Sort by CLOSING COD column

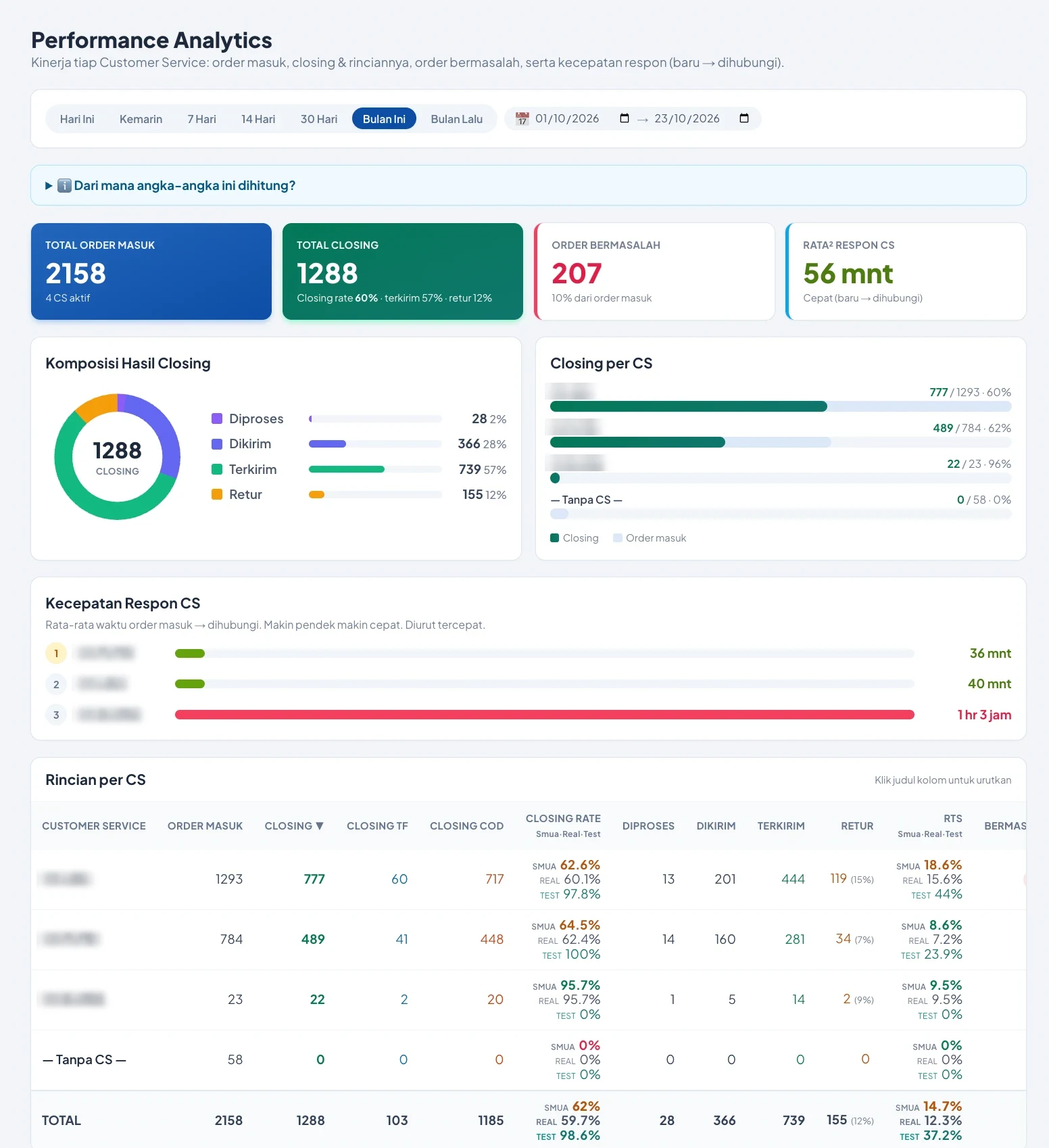(466, 826)
